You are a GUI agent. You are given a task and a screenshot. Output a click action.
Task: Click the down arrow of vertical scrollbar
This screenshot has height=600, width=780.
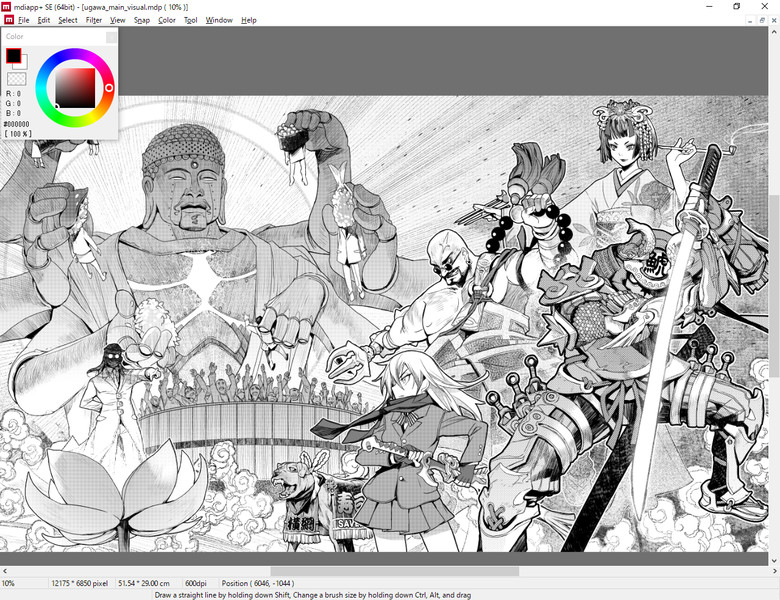point(774,561)
